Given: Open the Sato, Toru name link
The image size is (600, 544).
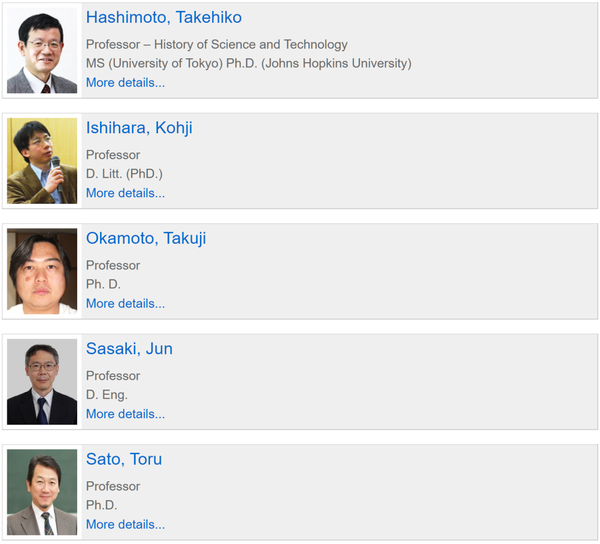Looking at the screenshot, I should point(124,459).
